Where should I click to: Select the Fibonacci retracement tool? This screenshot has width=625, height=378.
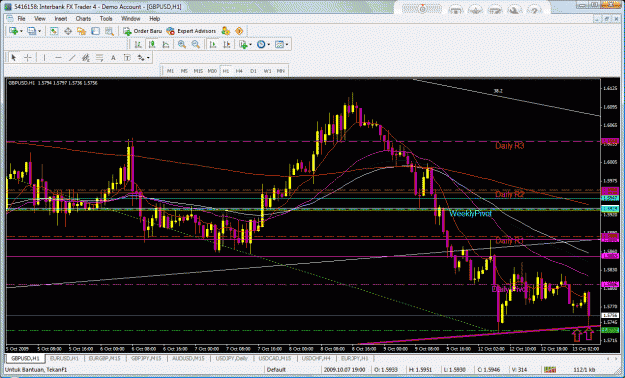tap(99, 58)
